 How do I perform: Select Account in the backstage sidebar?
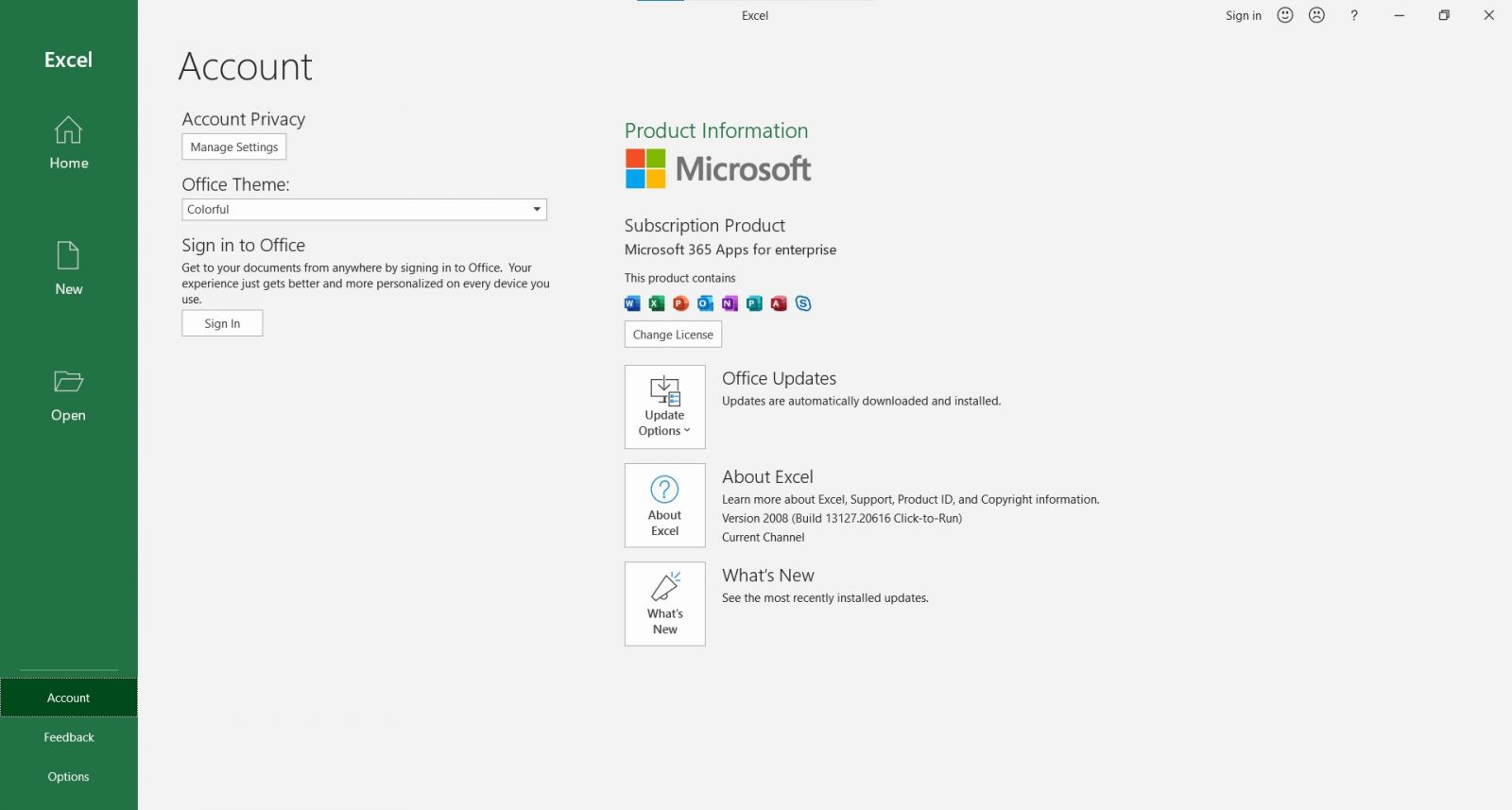click(x=69, y=698)
